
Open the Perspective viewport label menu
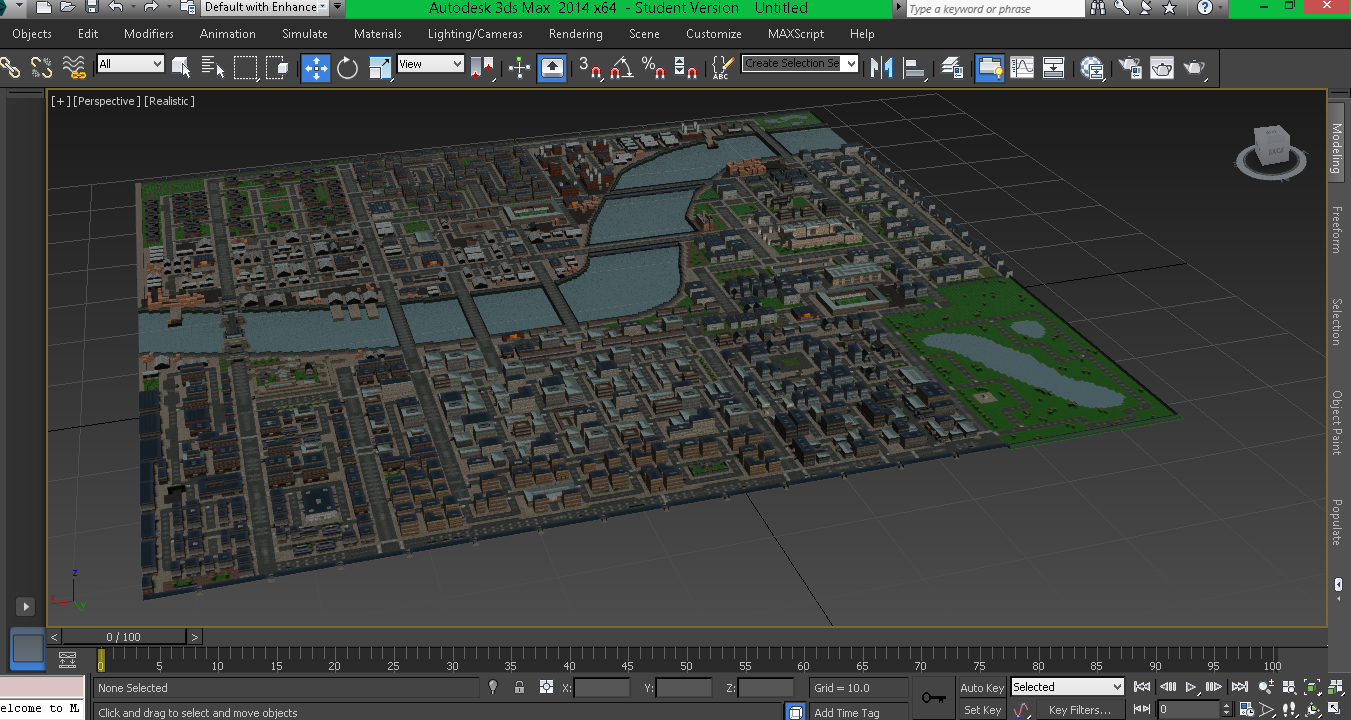pyautogui.click(x=107, y=101)
